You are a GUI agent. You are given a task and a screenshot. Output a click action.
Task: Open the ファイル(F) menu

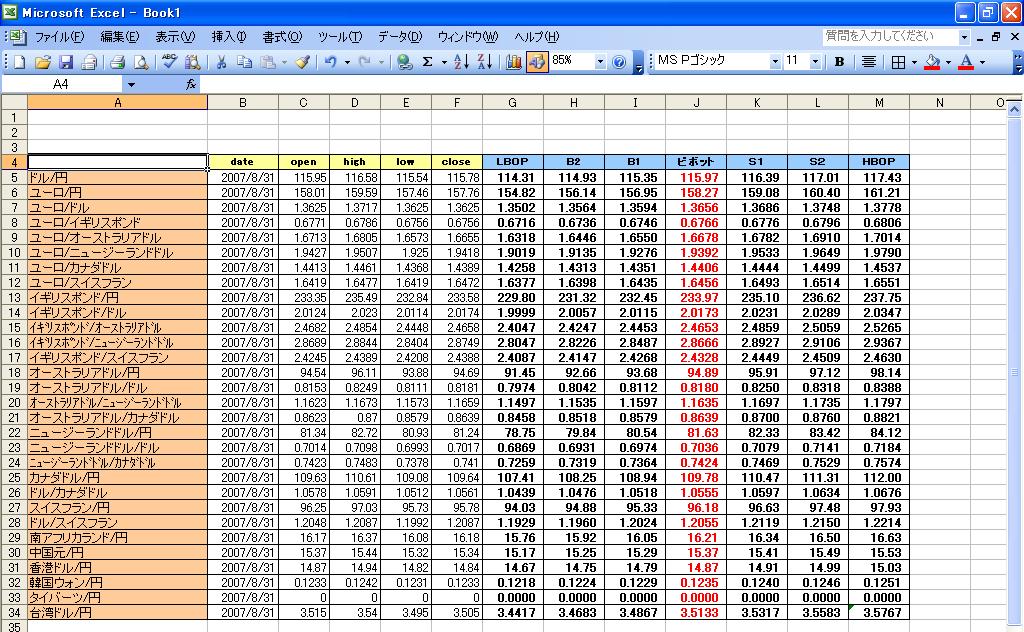[59, 37]
